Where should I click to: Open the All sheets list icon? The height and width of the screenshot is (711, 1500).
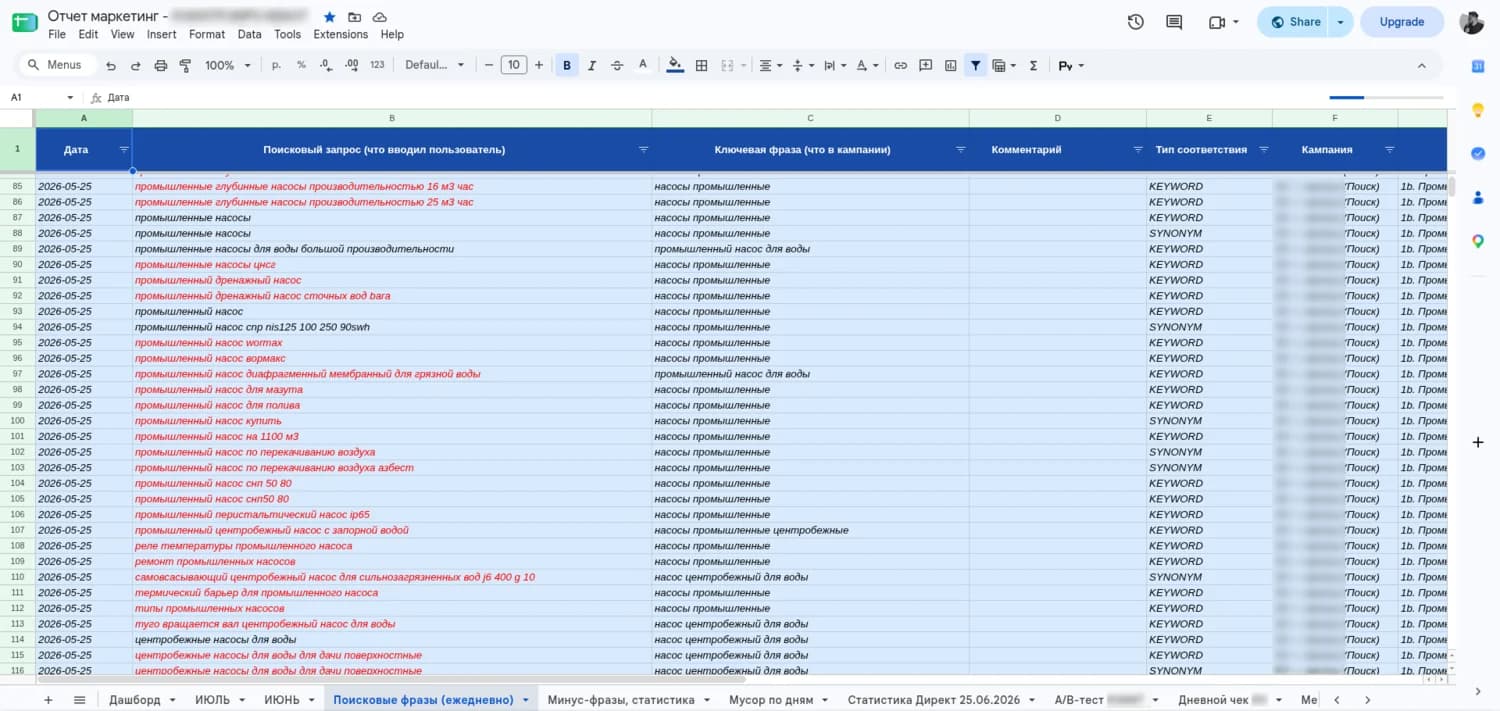80,700
